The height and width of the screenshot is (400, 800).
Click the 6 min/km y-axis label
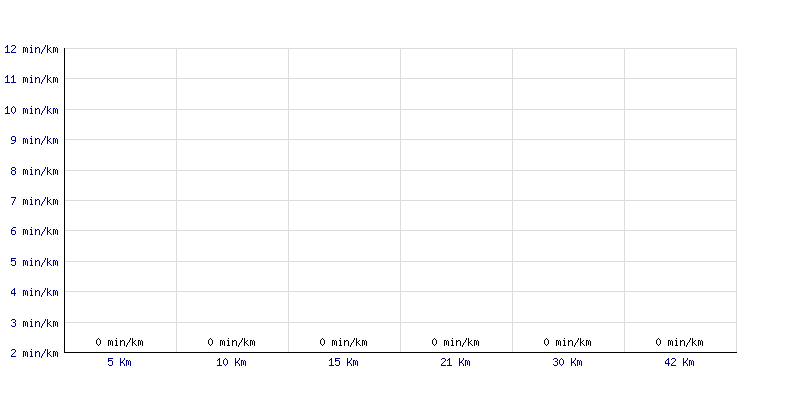point(34,232)
